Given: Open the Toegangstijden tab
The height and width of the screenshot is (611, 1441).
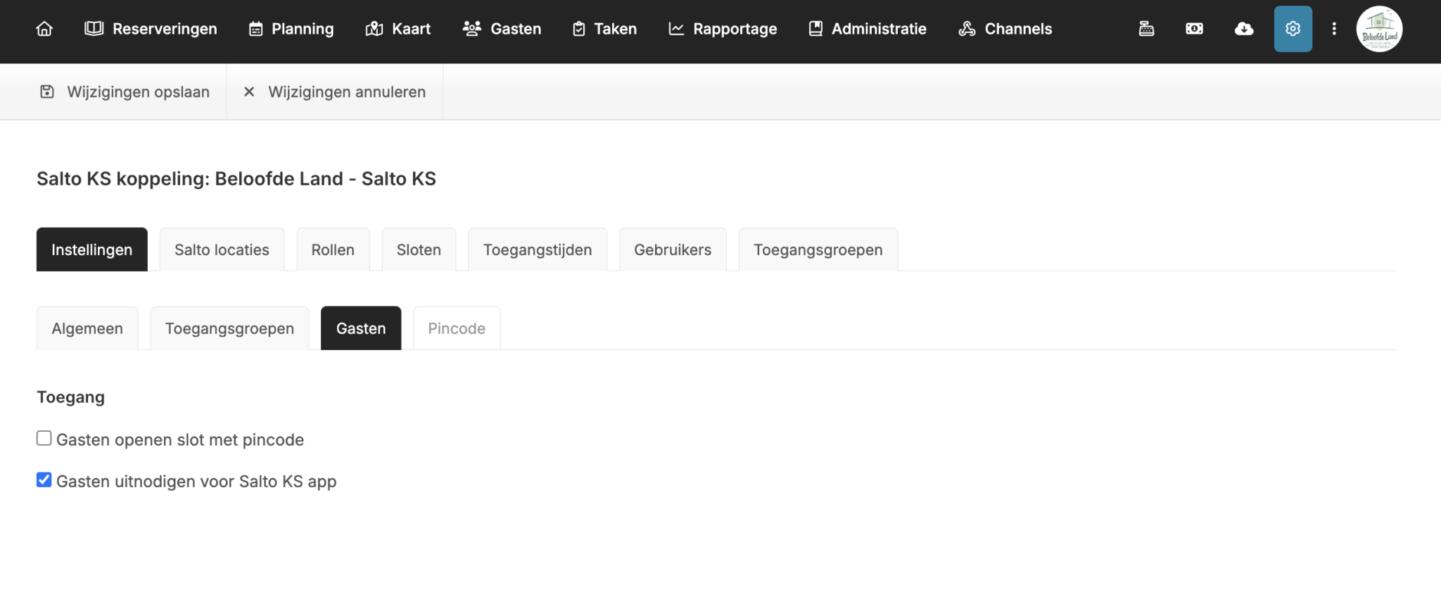Looking at the screenshot, I should pos(537,250).
